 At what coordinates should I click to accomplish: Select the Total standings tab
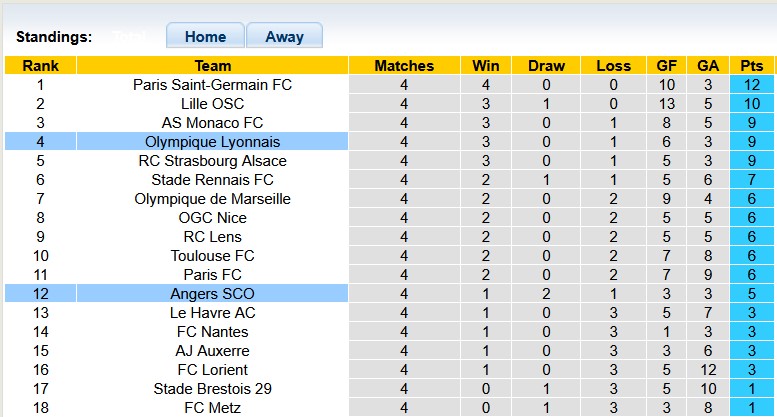click(x=129, y=36)
